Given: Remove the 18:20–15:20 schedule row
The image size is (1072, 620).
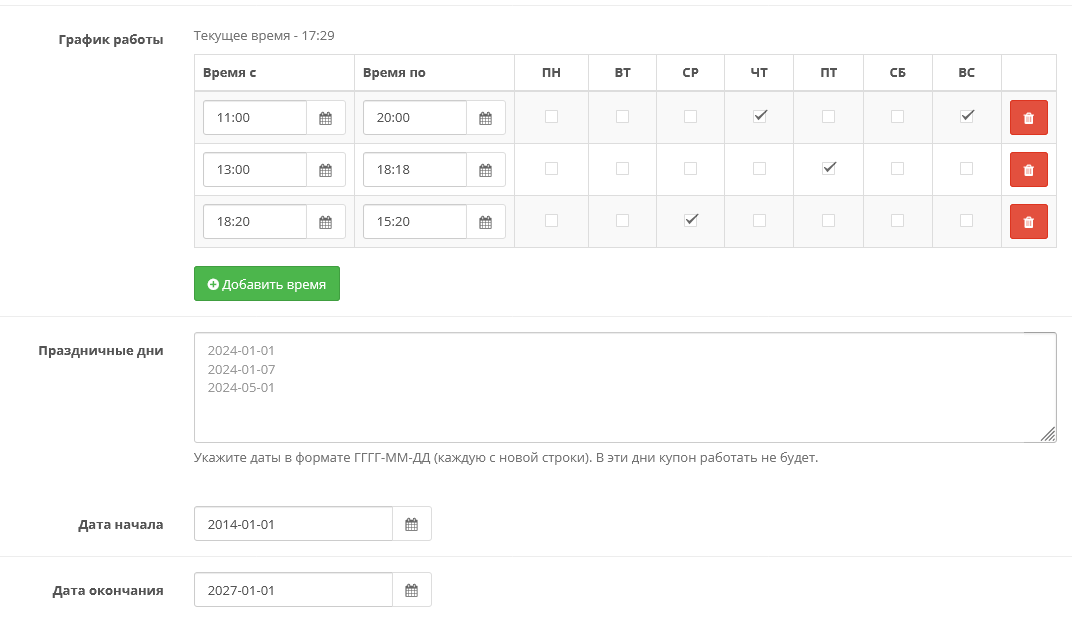Looking at the screenshot, I should 1028,222.
